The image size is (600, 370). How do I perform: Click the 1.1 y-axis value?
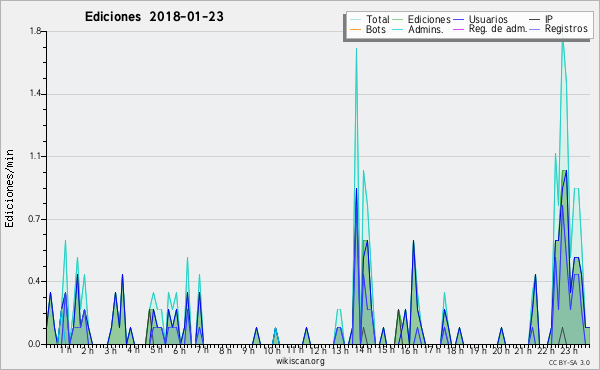pyautogui.click(x=36, y=156)
